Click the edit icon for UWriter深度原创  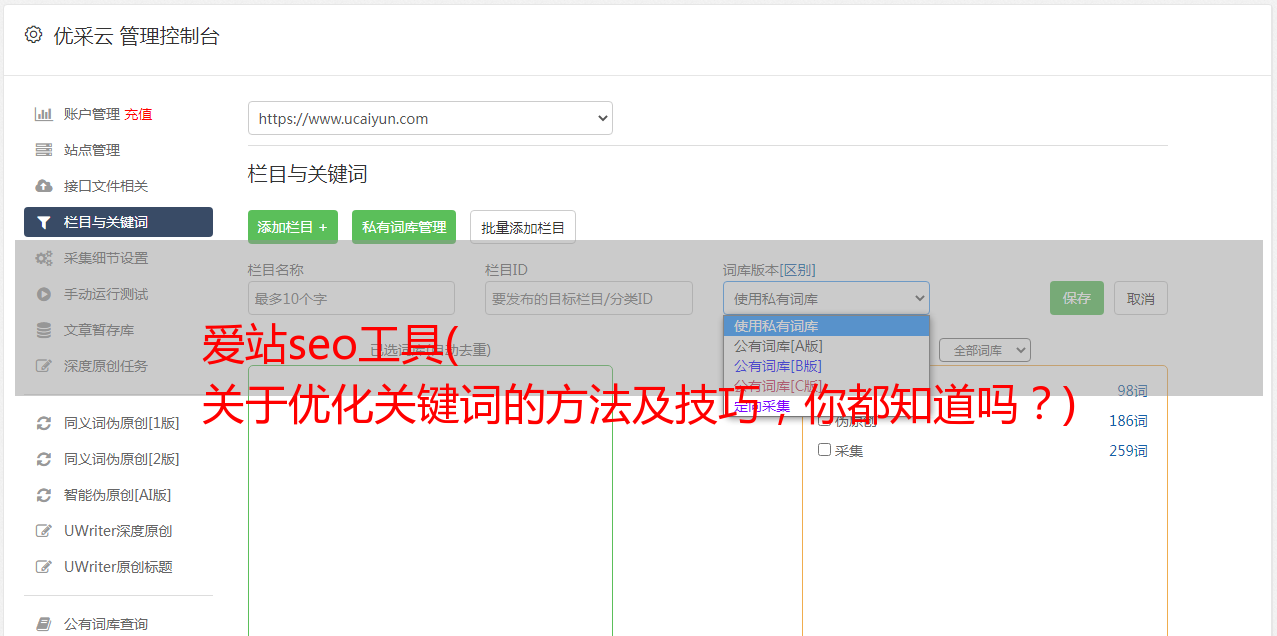[x=43, y=531]
